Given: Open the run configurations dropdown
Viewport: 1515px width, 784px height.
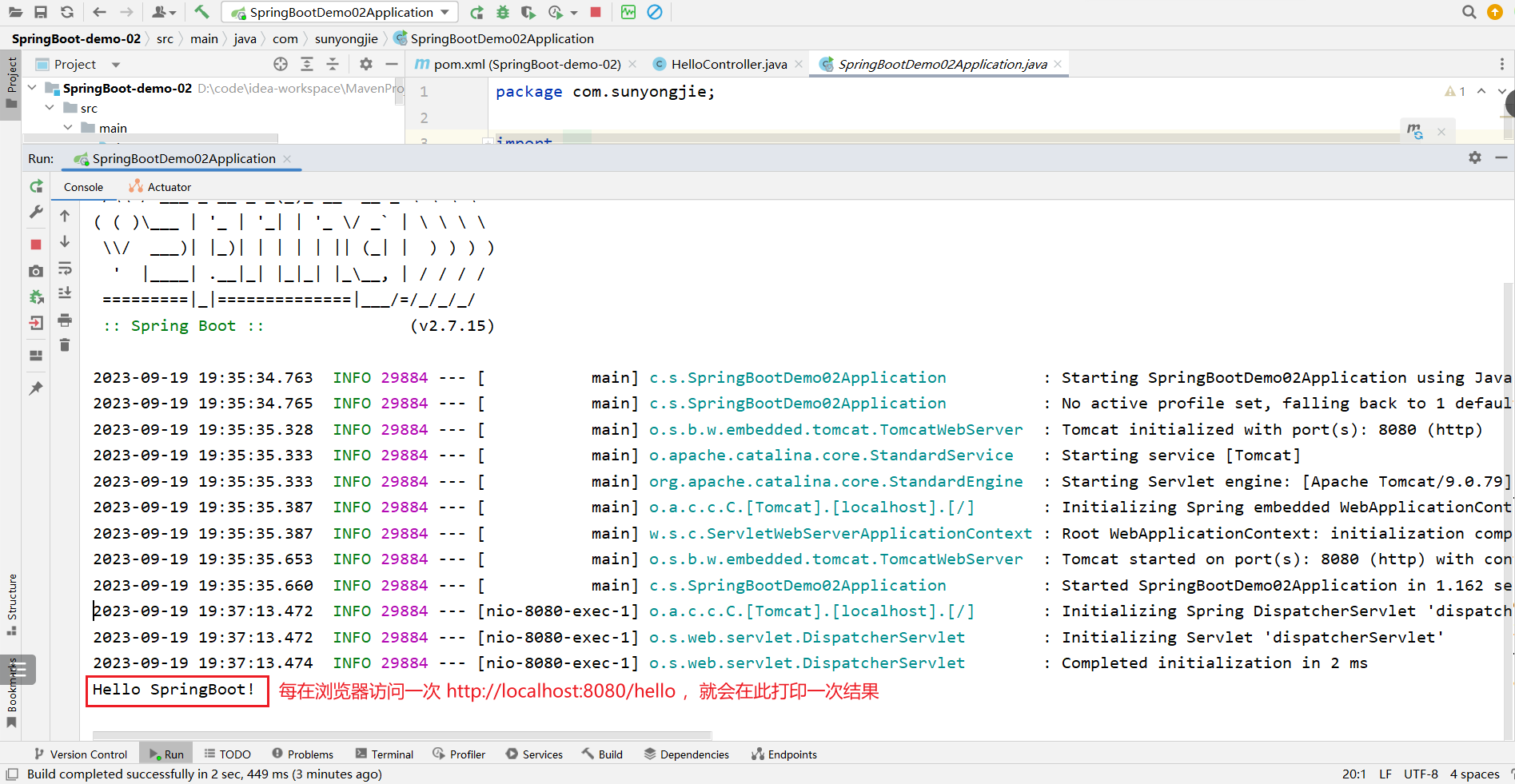Looking at the screenshot, I should [445, 12].
